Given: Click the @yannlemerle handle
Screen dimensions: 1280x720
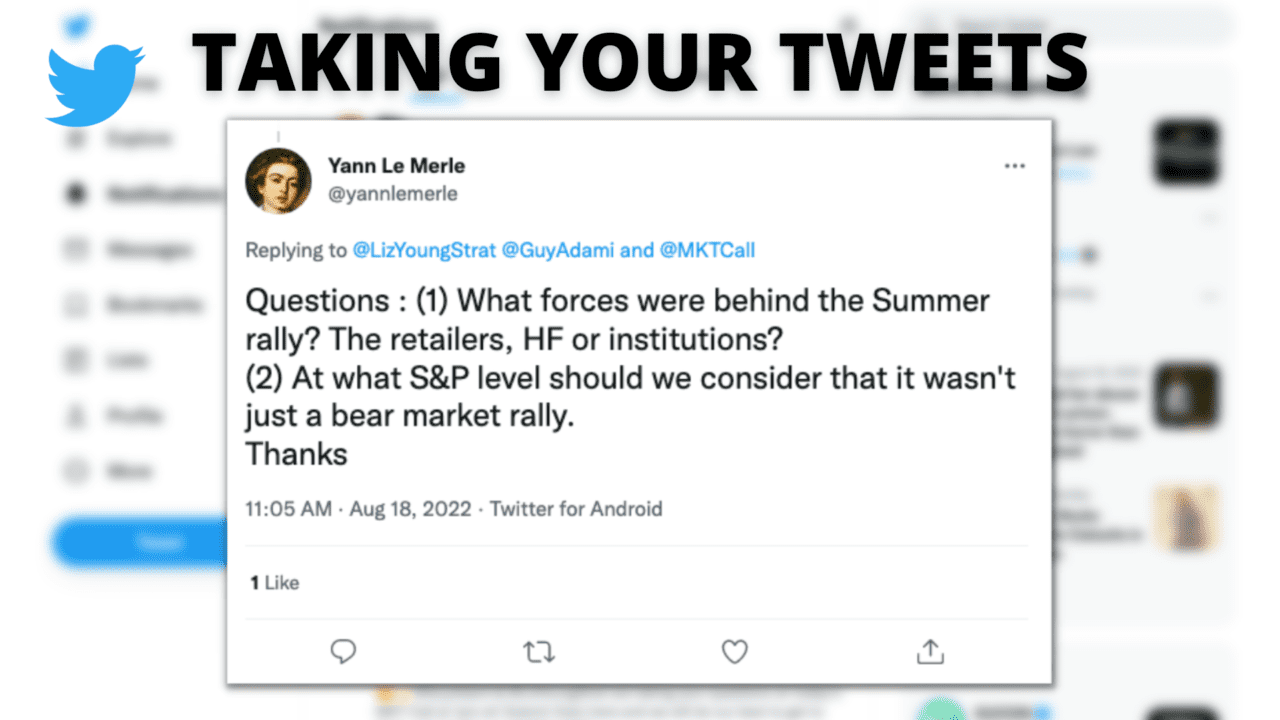Looking at the screenshot, I should click(x=392, y=194).
